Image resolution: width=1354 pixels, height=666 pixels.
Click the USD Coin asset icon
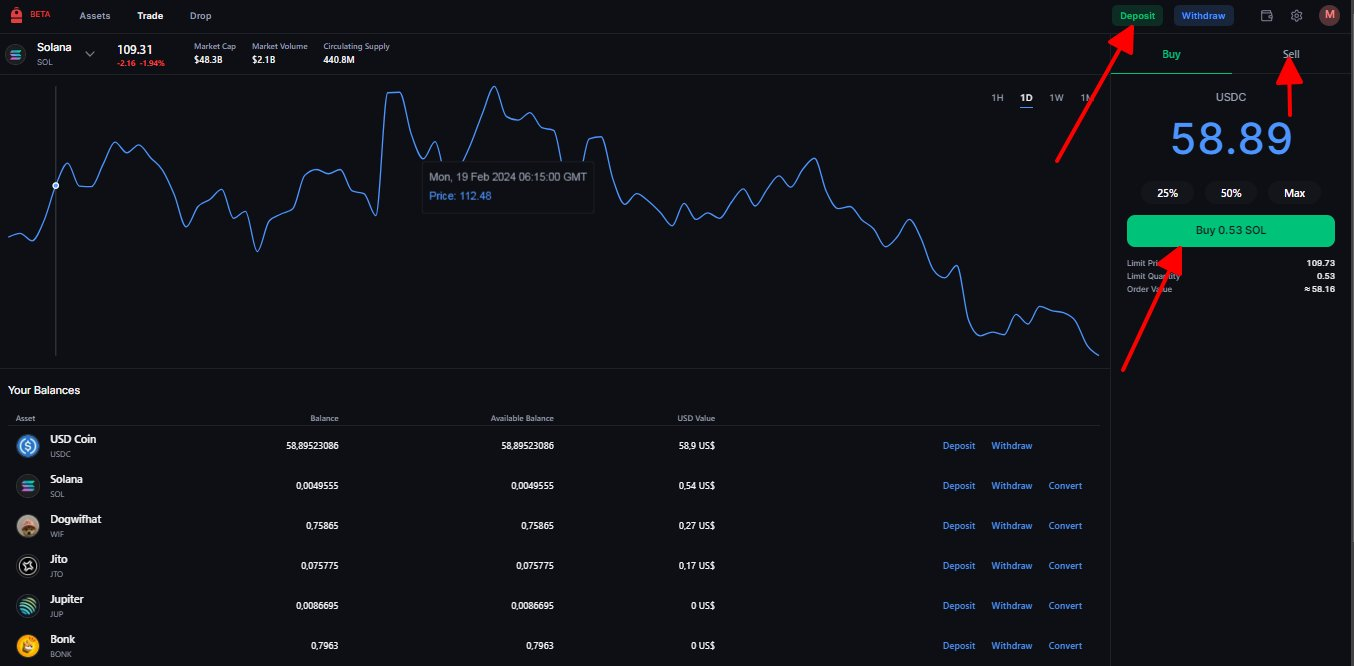27,446
